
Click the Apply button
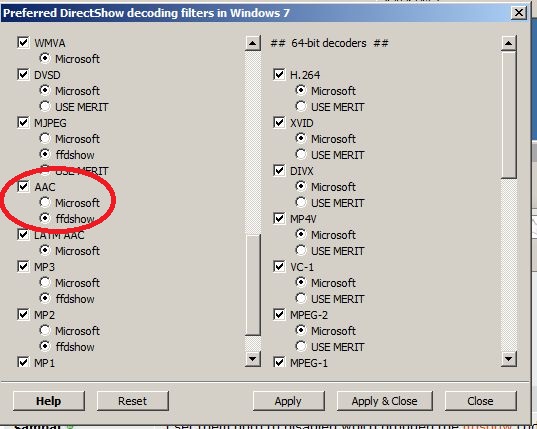point(288,401)
